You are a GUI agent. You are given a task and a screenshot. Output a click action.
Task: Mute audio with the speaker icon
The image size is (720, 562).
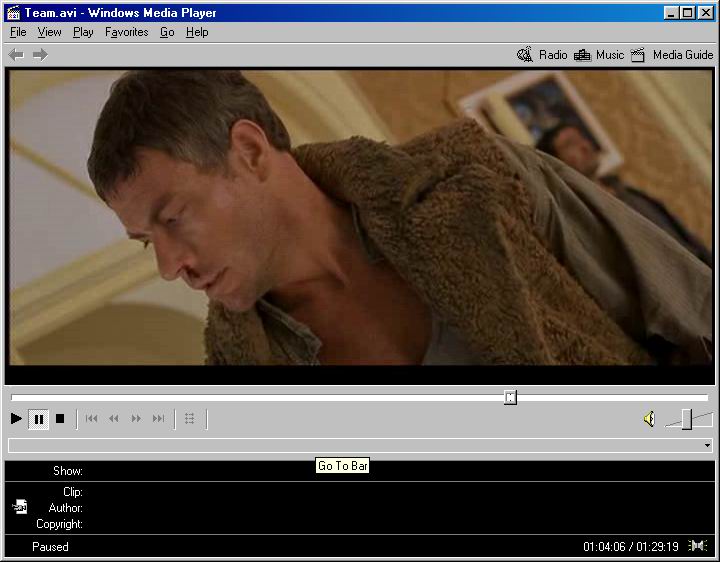pyautogui.click(x=649, y=419)
